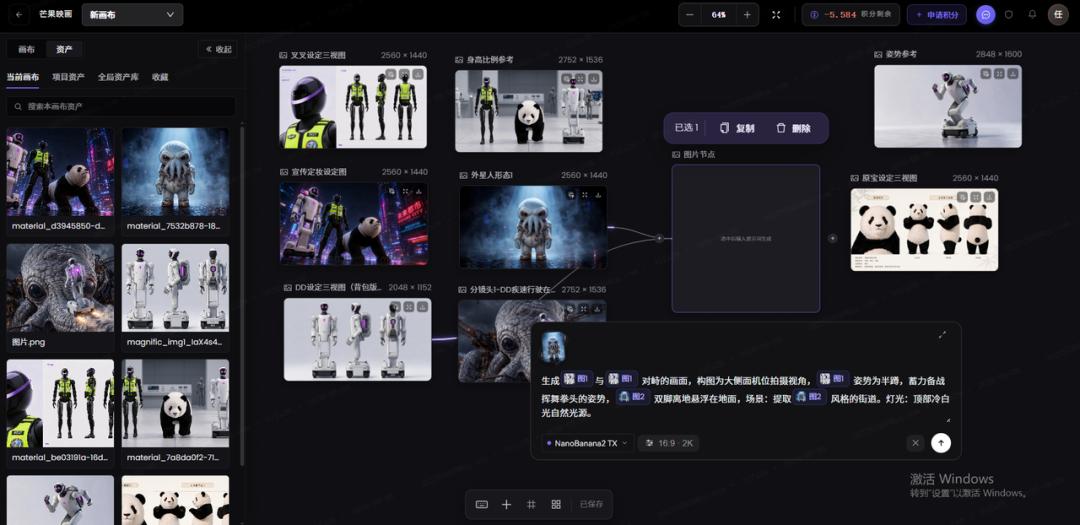Switch to the 项目资产 tab
This screenshot has height=525, width=1080.
(x=68, y=77)
